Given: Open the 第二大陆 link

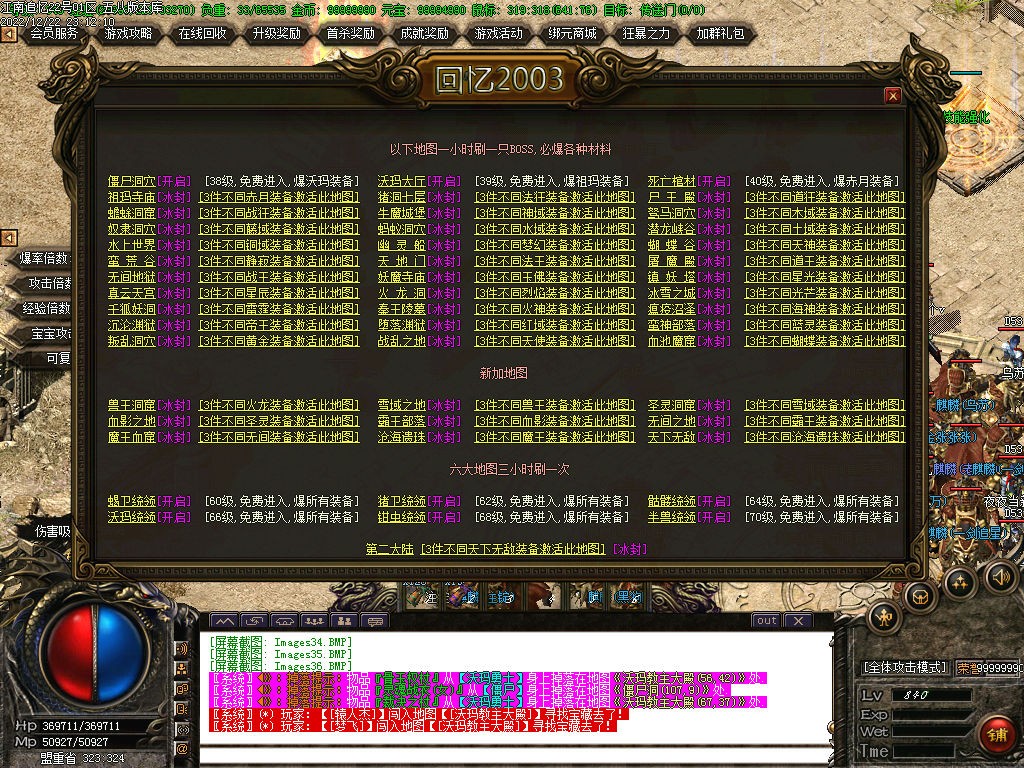Looking at the screenshot, I should point(390,549).
